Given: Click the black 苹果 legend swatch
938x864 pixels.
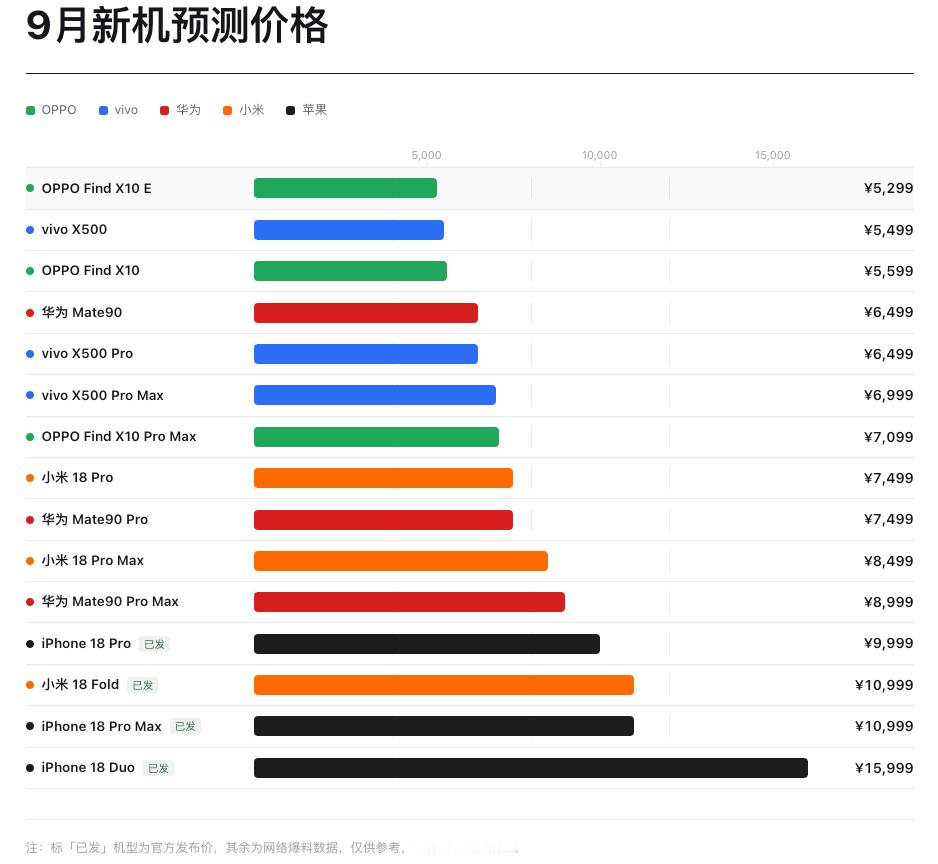Looking at the screenshot, I should click(x=290, y=111).
